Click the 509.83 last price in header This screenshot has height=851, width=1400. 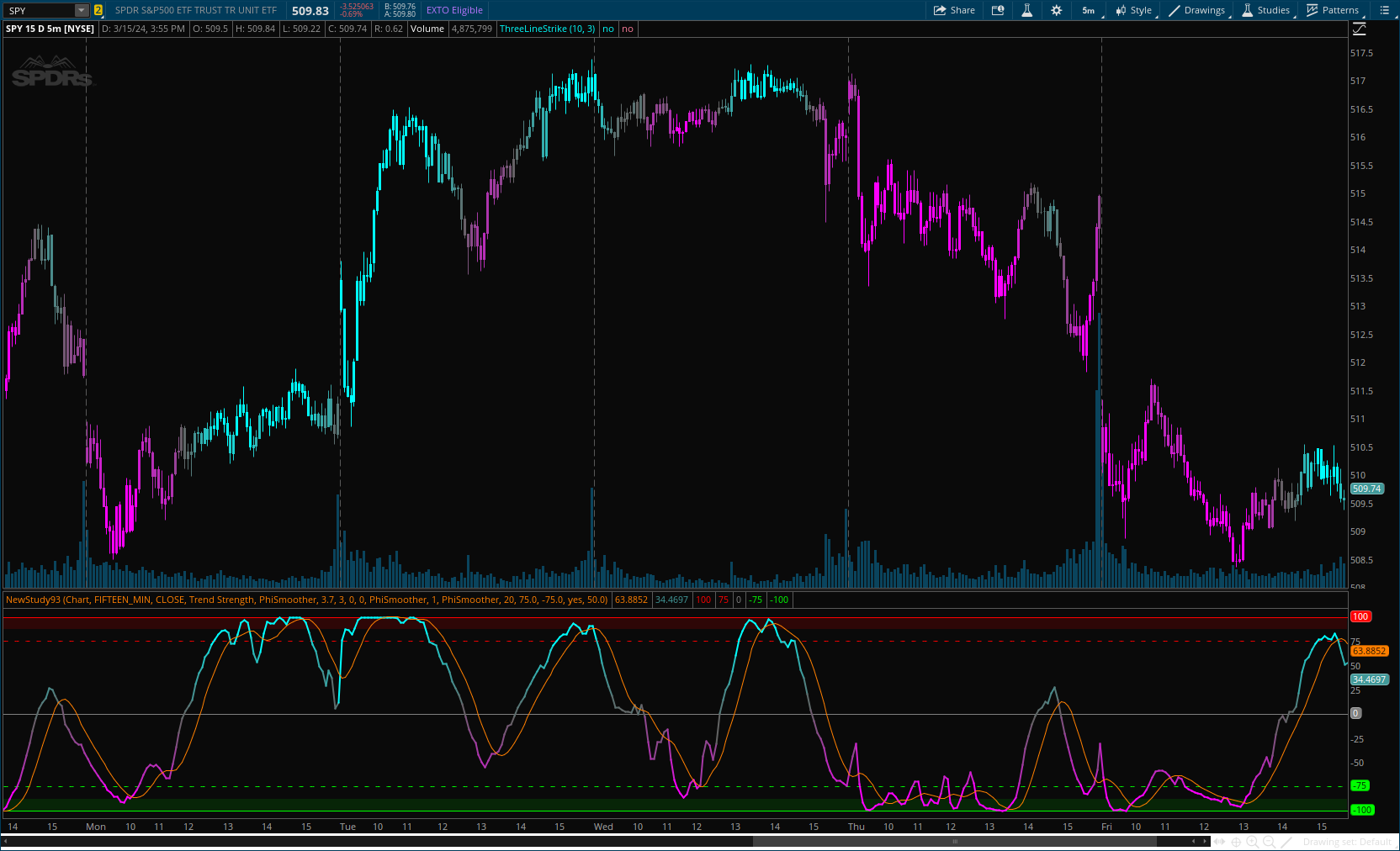[310, 11]
